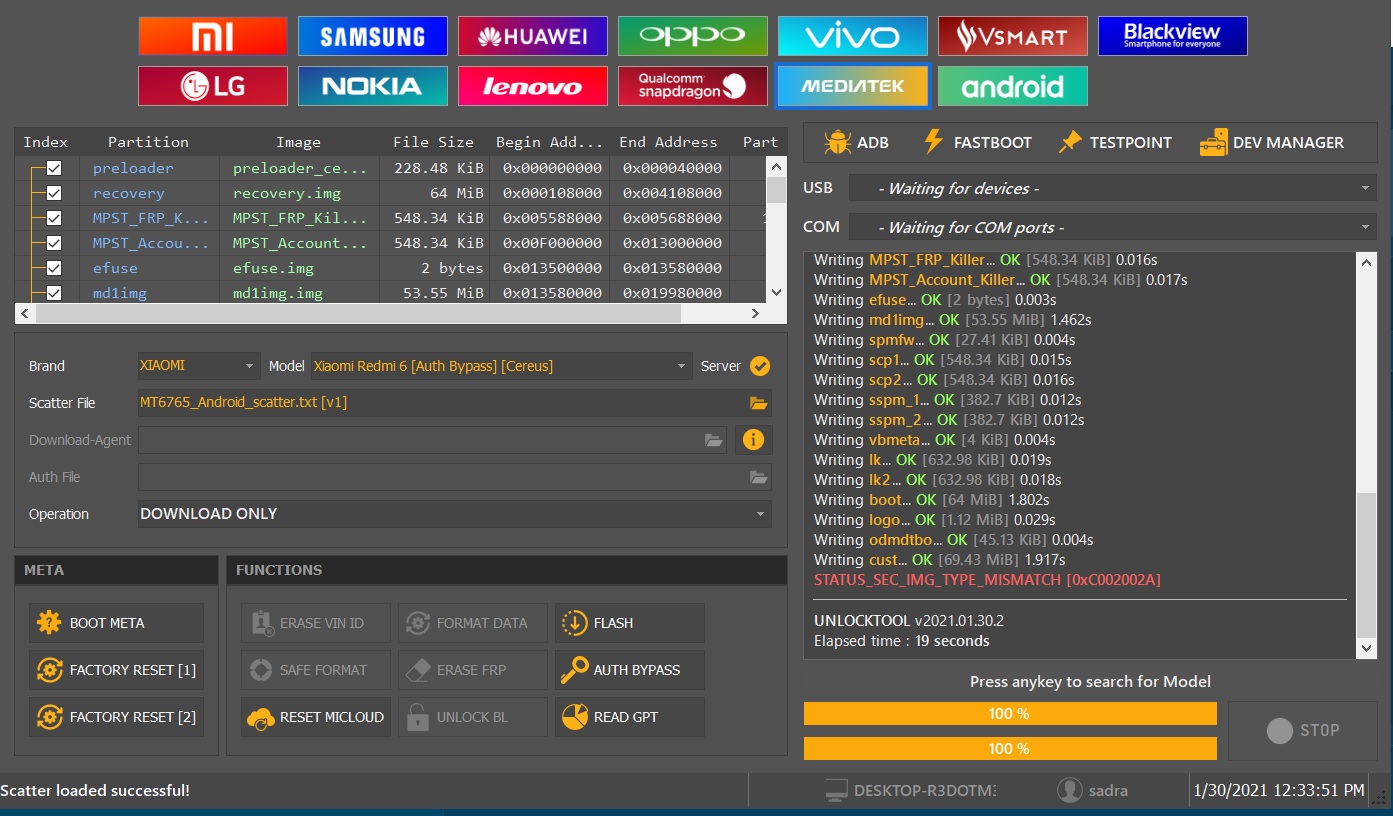The height and width of the screenshot is (816, 1393).
Task: Click the STOP button
Action: 1303,731
